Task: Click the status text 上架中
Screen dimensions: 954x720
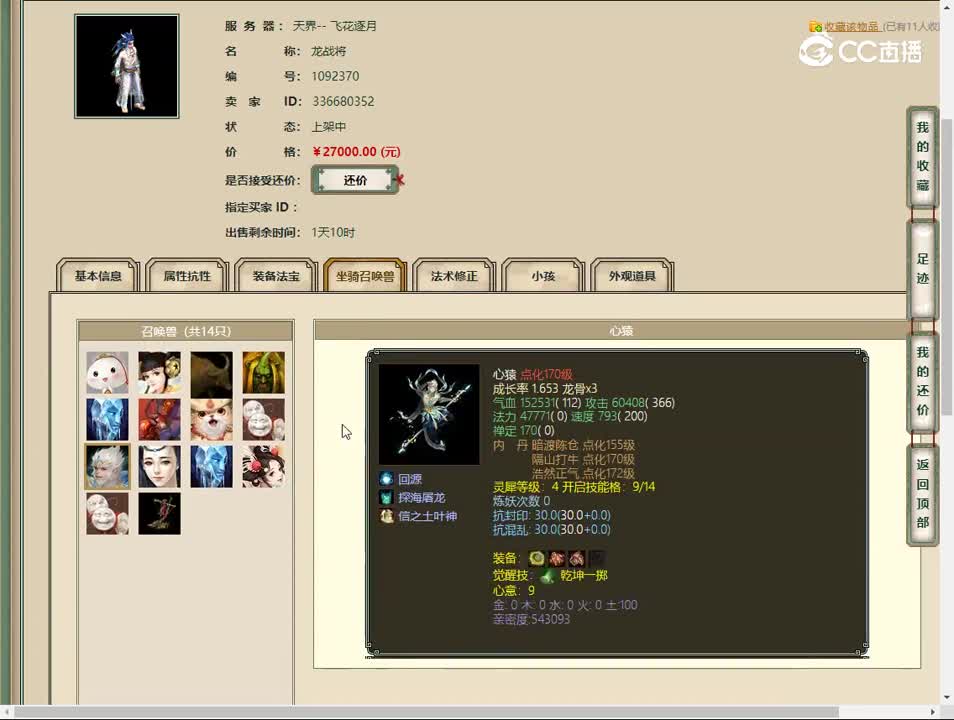Action: pyautogui.click(x=329, y=127)
